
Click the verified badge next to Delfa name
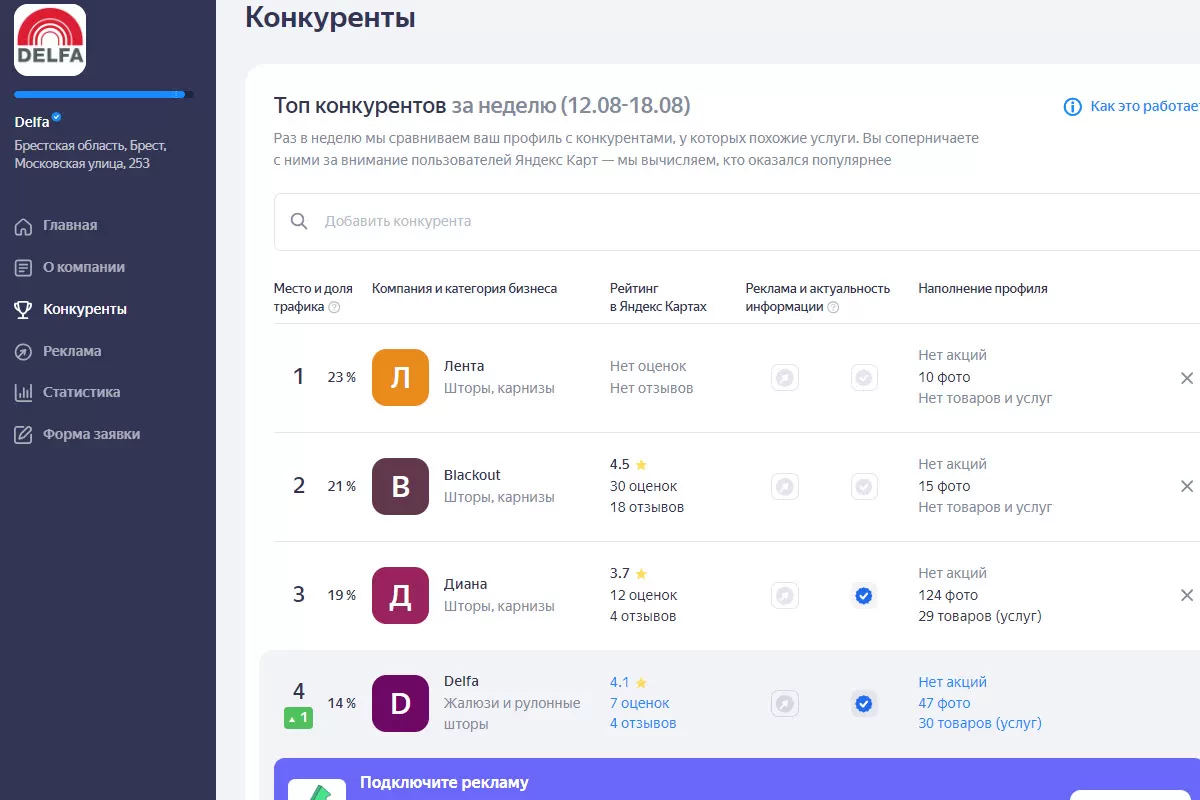(57, 117)
